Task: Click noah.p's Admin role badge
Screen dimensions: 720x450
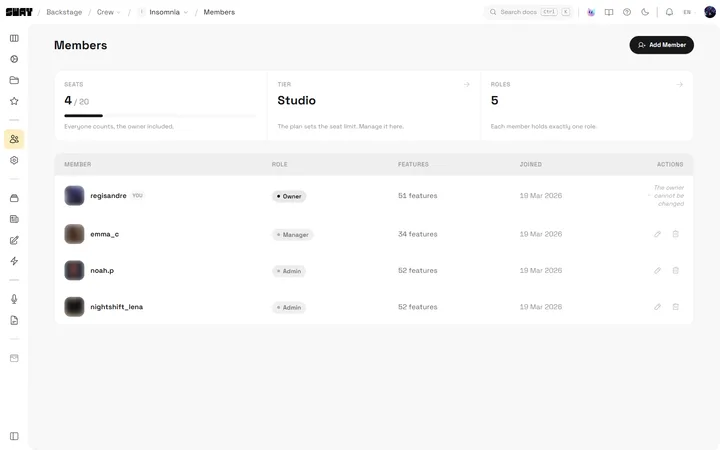Action: click(x=289, y=271)
